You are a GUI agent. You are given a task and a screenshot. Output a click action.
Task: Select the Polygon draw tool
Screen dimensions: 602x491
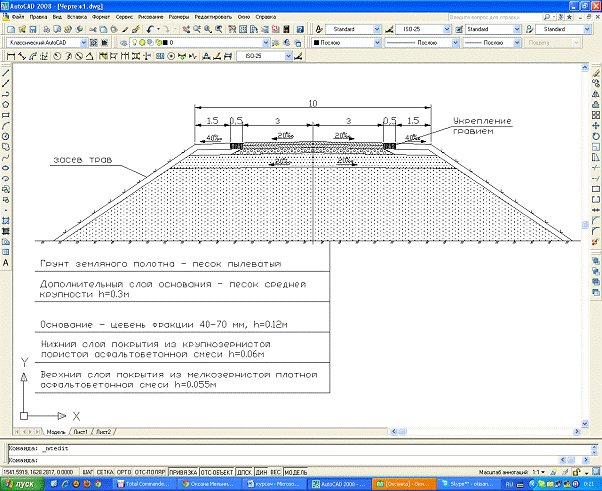pyautogui.click(x=6, y=103)
